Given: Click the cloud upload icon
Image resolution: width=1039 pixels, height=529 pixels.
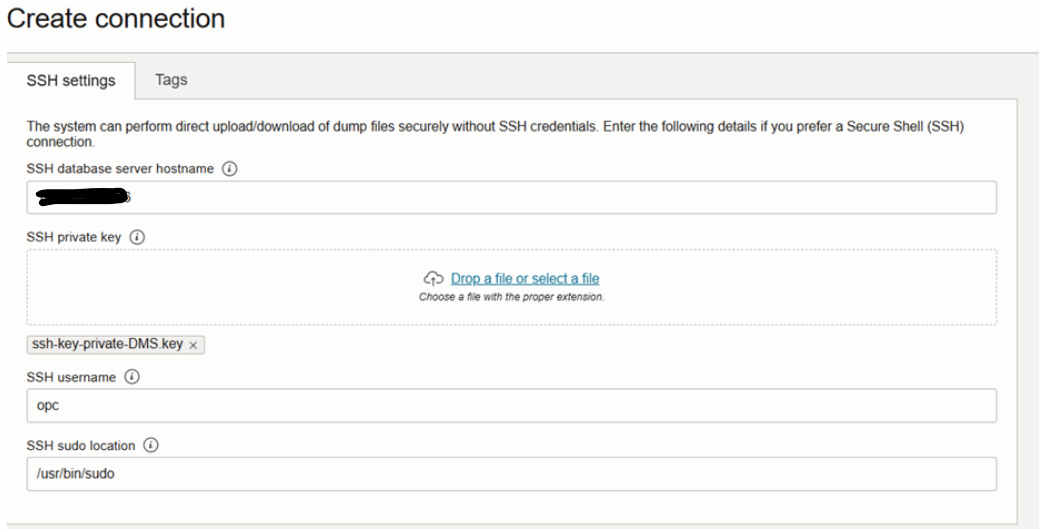Looking at the screenshot, I should point(433,278).
